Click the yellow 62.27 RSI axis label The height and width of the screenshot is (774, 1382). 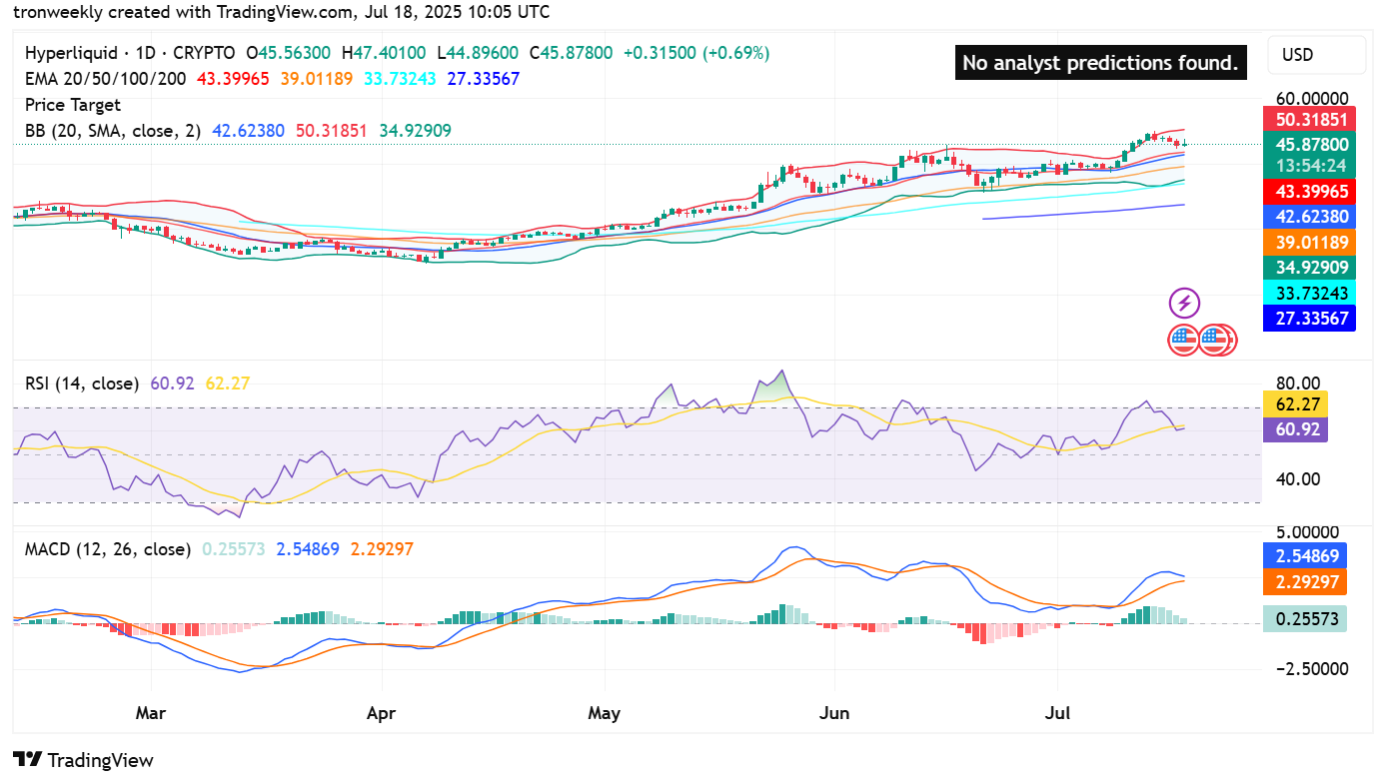click(1295, 406)
